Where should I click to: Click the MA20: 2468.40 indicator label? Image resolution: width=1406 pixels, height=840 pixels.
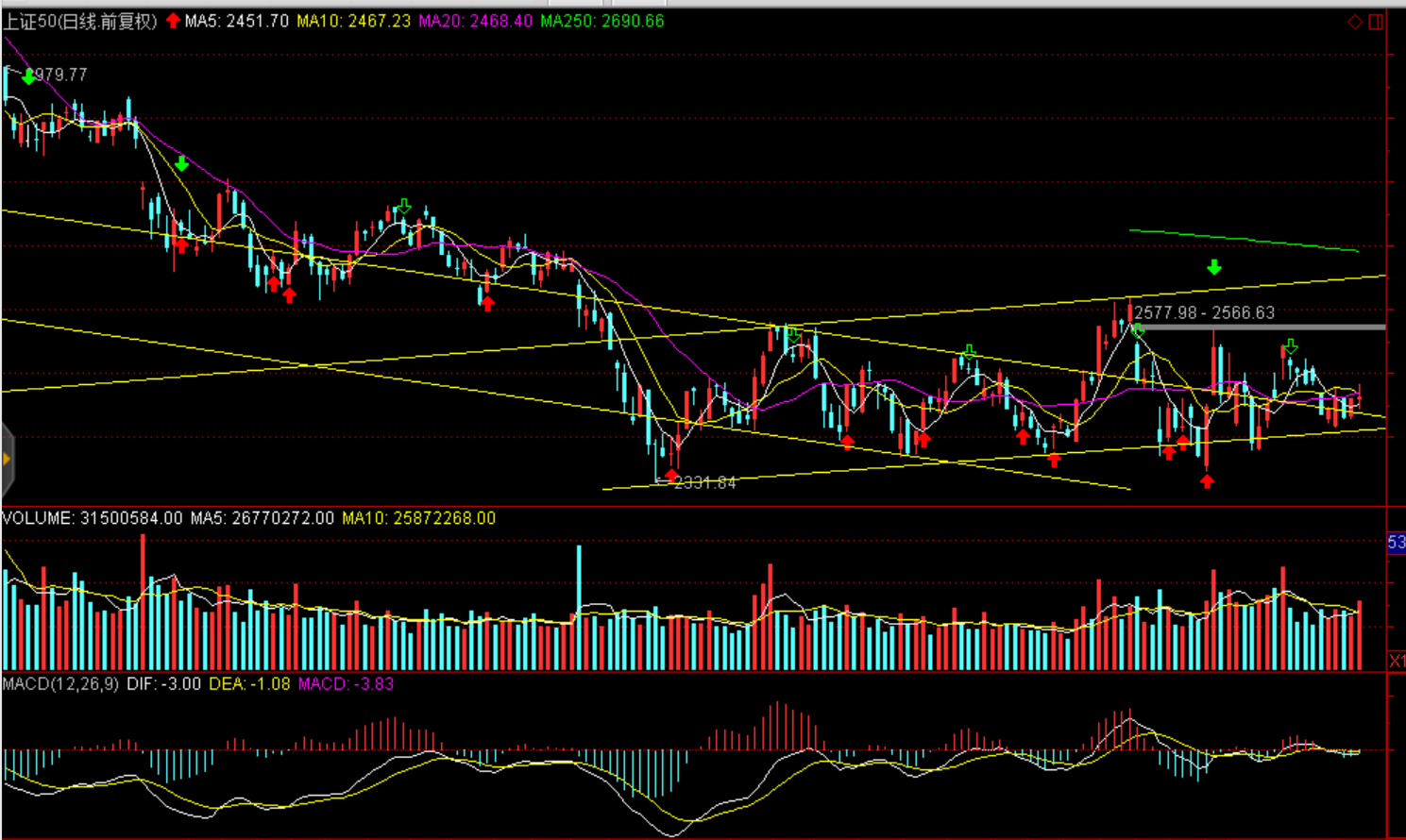tap(475, 21)
